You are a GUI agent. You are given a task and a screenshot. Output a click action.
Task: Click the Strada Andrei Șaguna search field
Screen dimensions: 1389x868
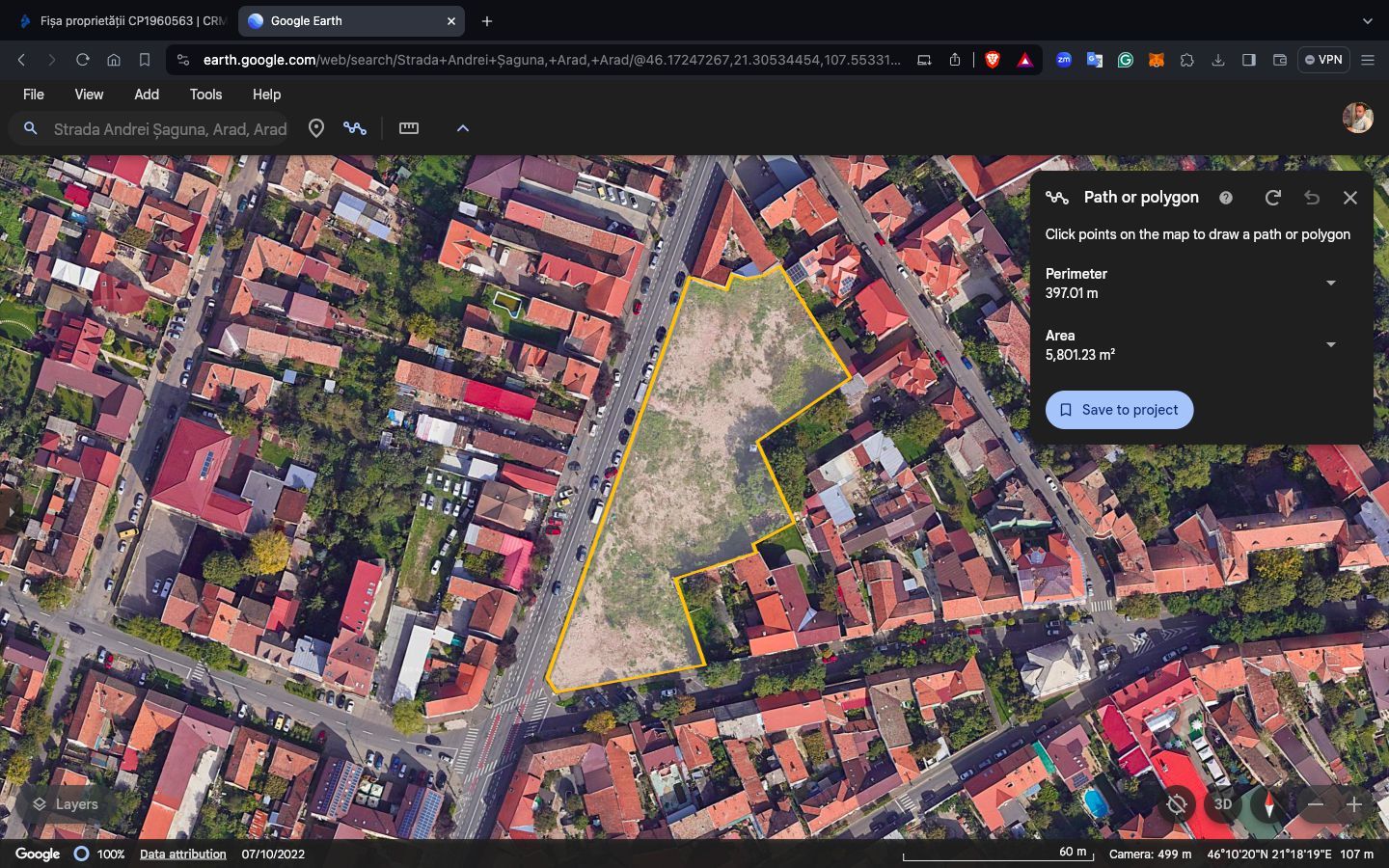(x=170, y=129)
